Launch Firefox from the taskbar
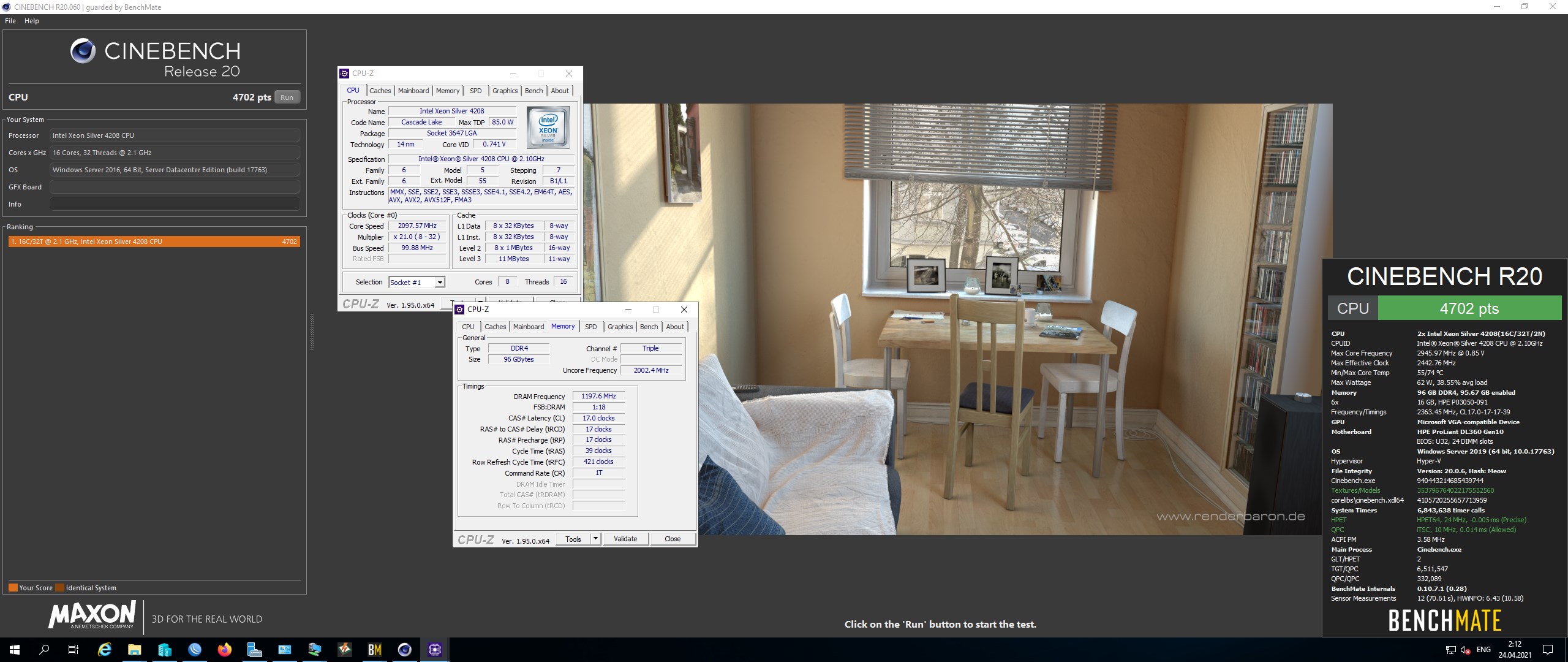Image resolution: width=1568 pixels, height=662 pixels. pos(224,650)
